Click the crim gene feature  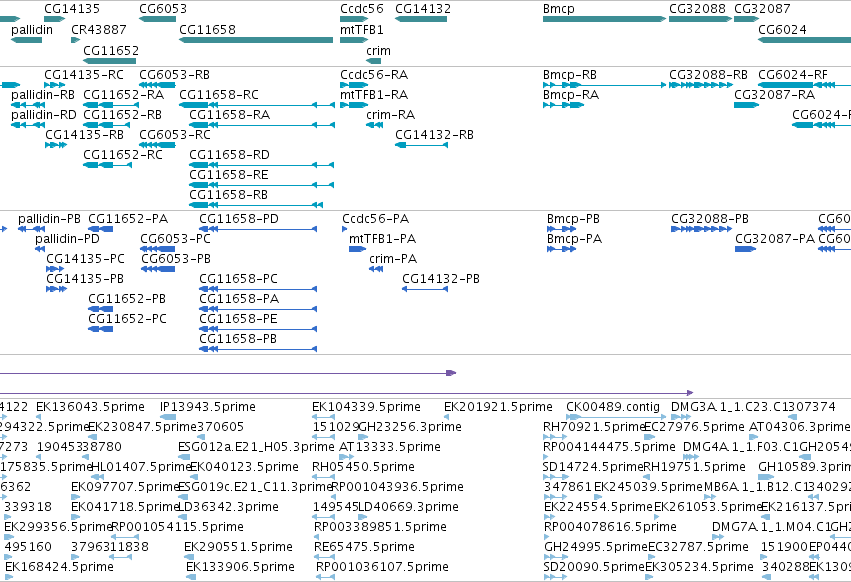tap(373, 61)
